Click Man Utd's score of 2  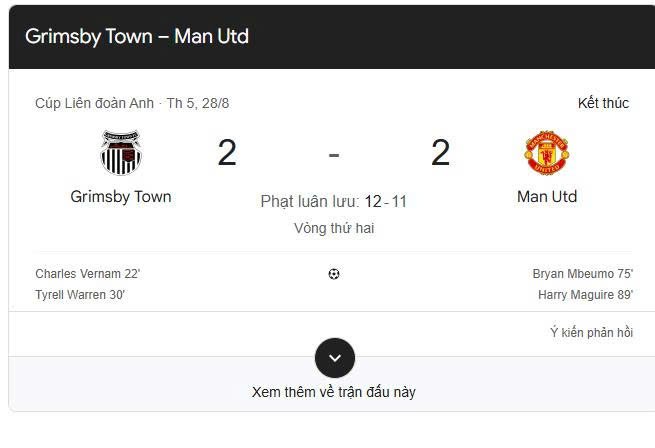pos(440,153)
